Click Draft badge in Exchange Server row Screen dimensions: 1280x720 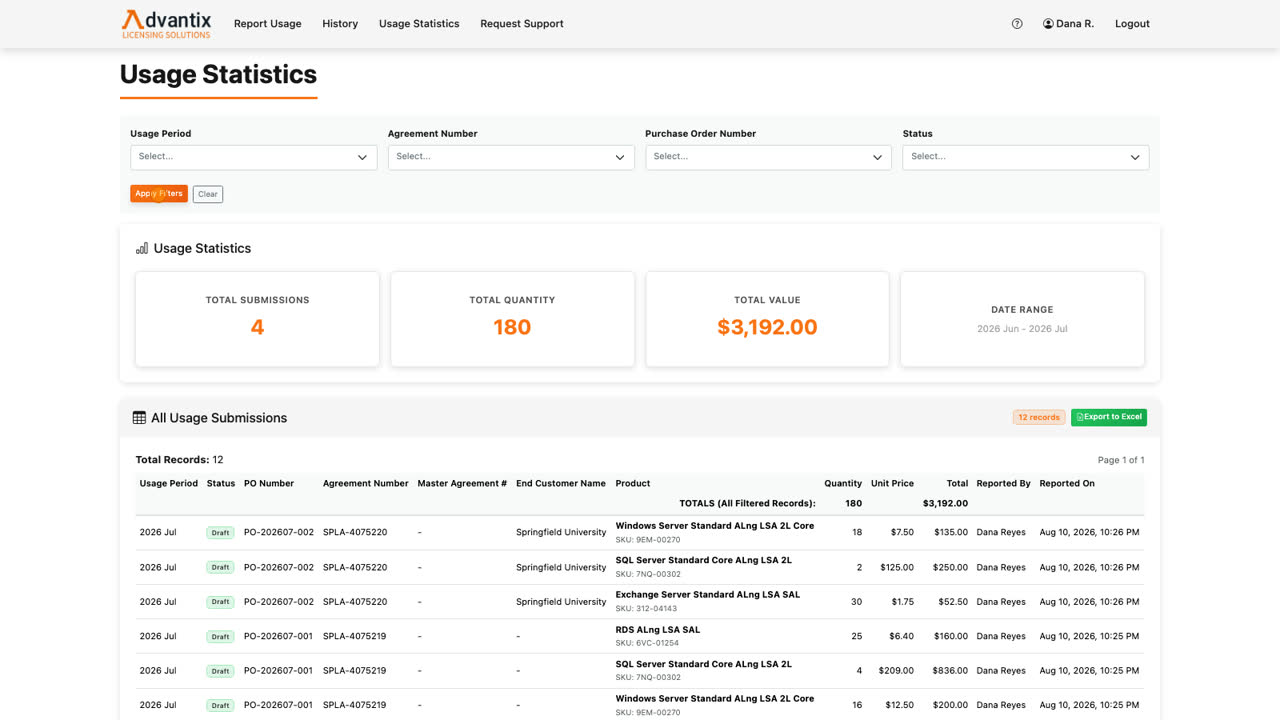[x=220, y=602]
